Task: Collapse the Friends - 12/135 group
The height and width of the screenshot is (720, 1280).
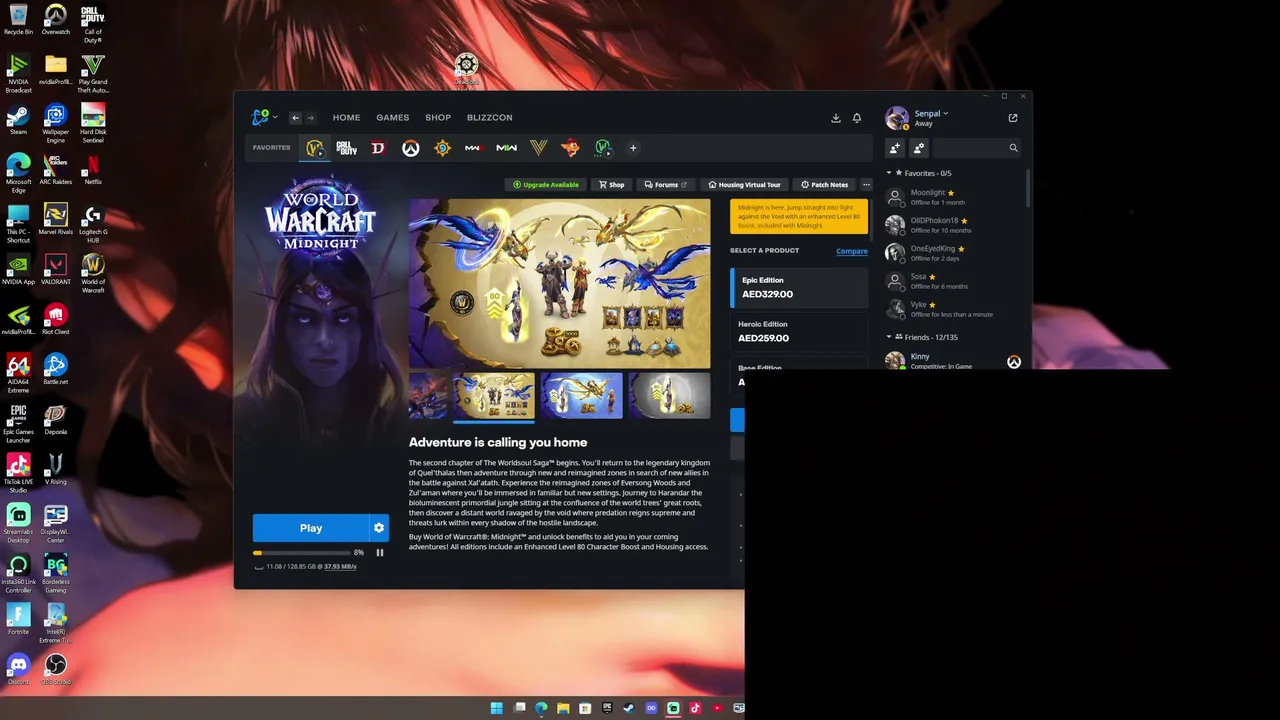Action: pyautogui.click(x=888, y=337)
